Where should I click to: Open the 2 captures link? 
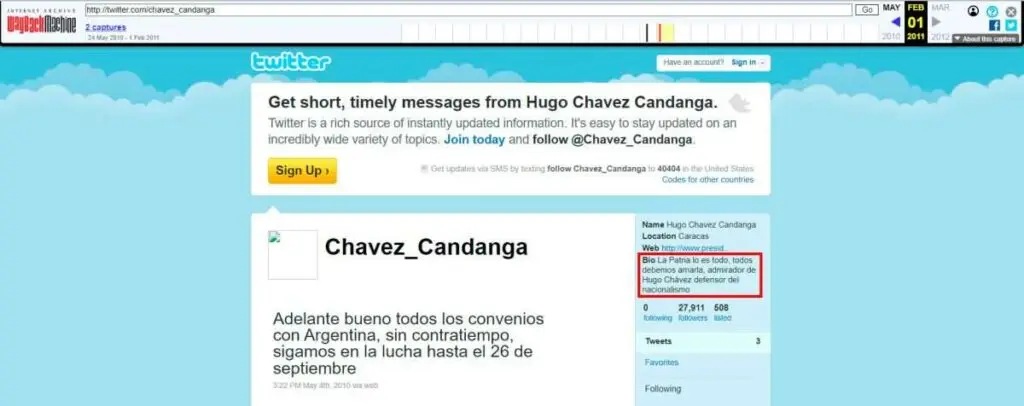(106, 27)
